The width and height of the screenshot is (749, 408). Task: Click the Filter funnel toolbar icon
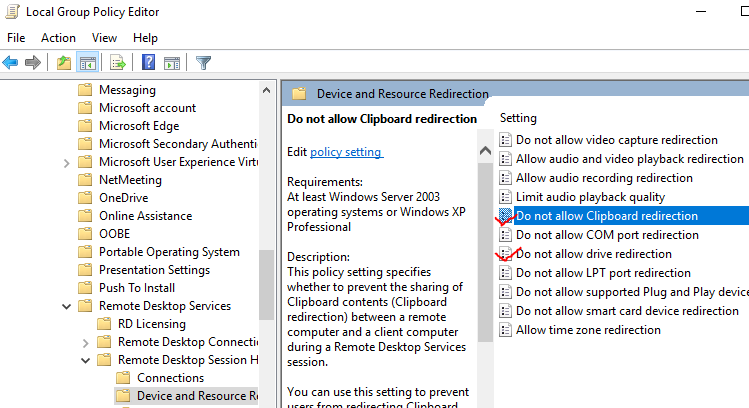[203, 62]
